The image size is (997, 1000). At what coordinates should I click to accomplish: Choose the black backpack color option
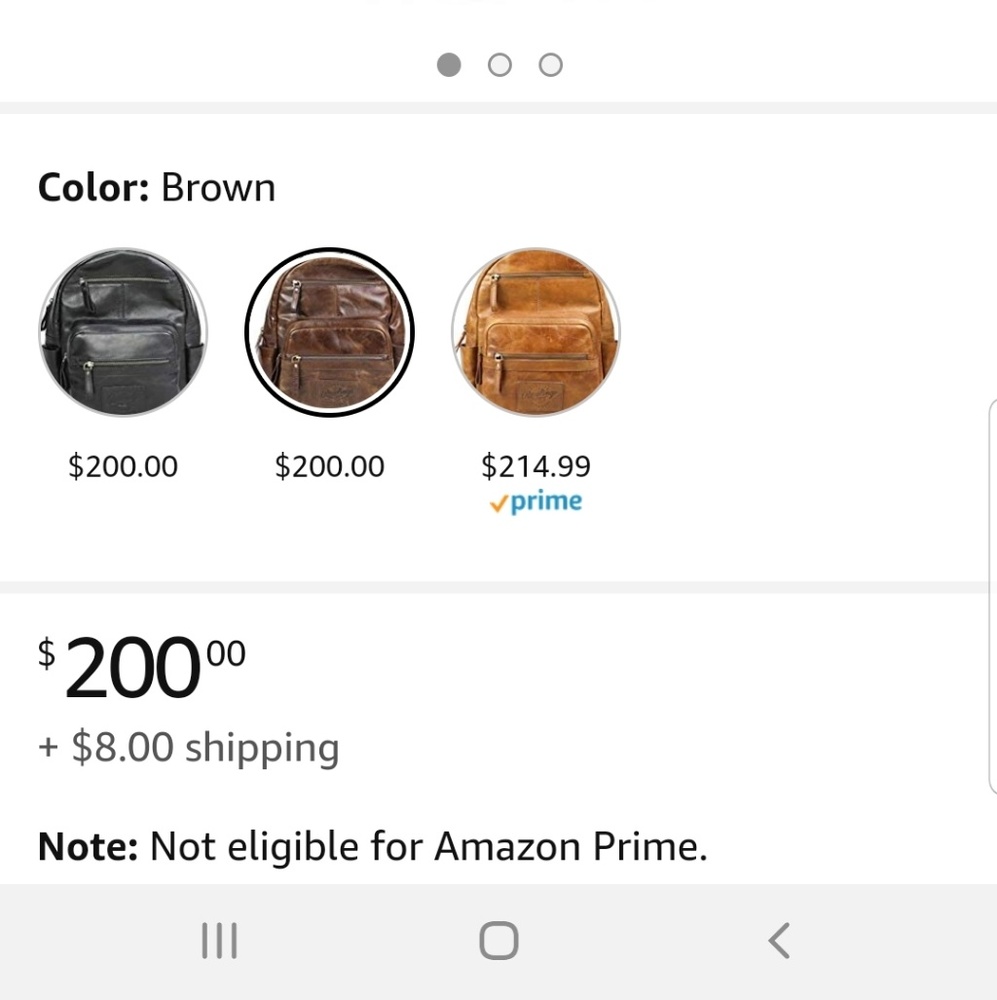click(123, 332)
